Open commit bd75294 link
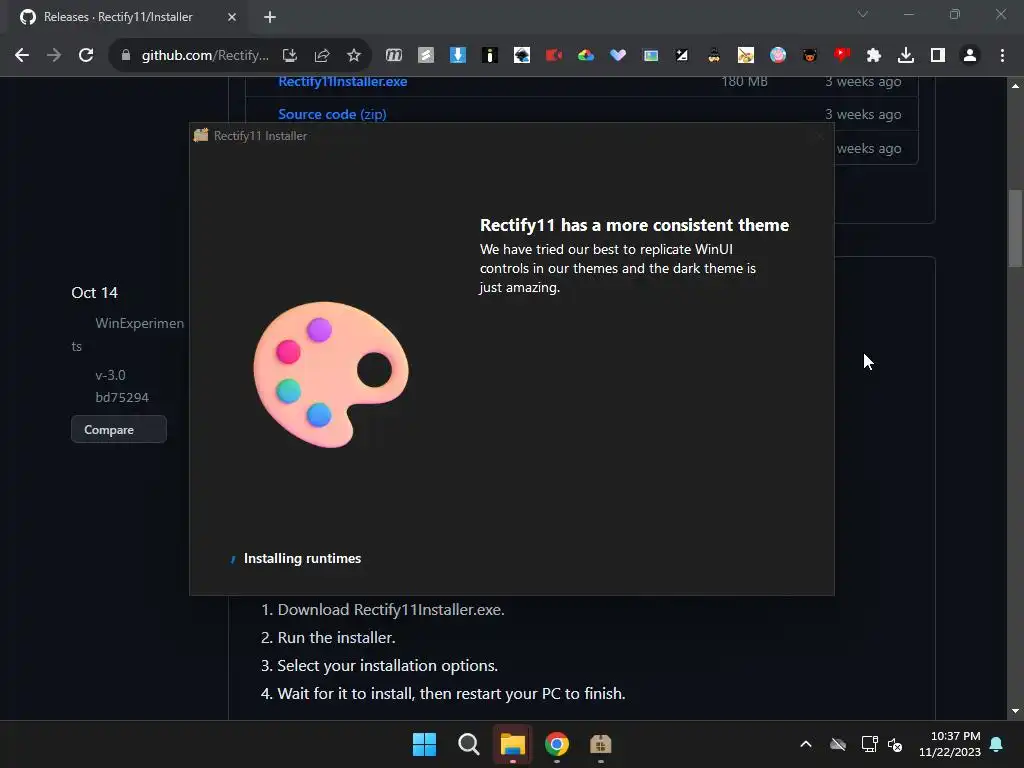The width and height of the screenshot is (1024, 768). [x=122, y=398]
